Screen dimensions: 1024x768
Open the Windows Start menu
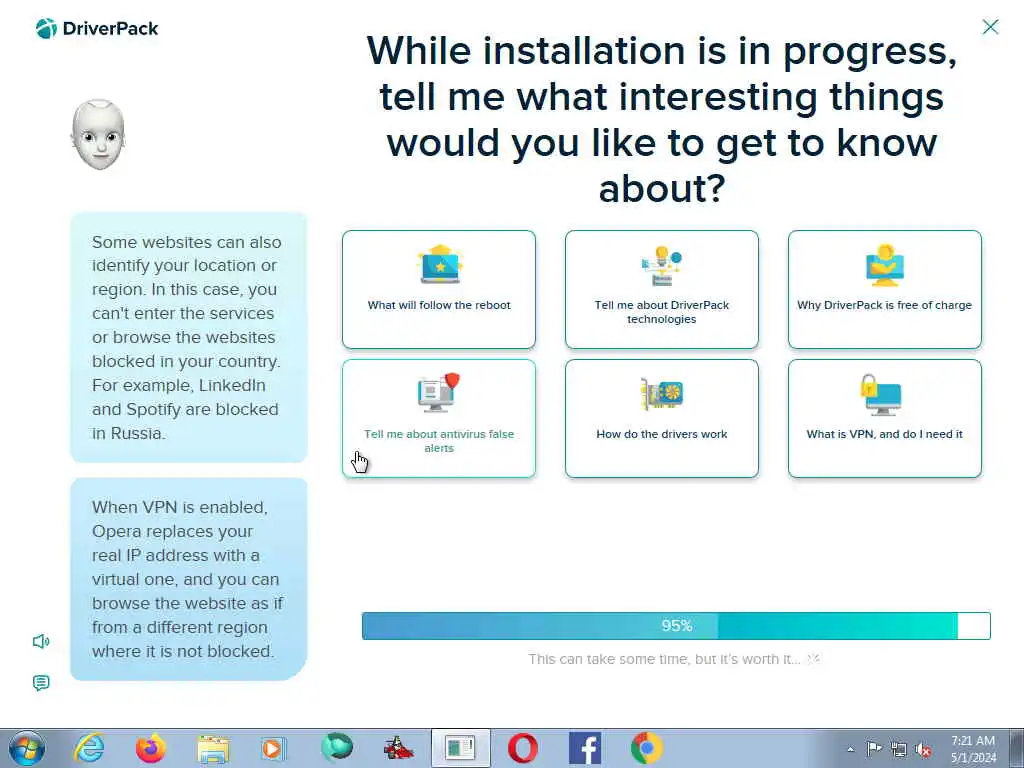pos(27,748)
